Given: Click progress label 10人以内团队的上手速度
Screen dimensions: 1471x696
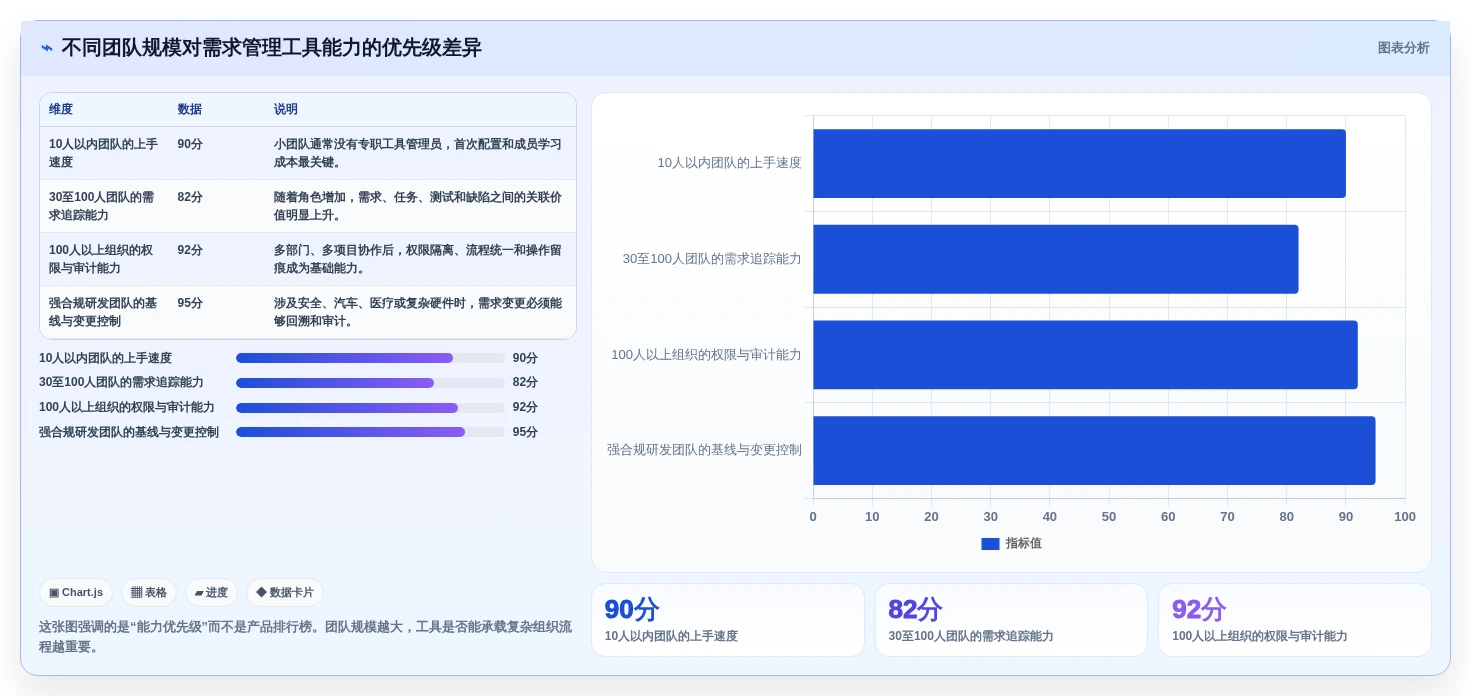Looking at the screenshot, I should coord(105,358).
